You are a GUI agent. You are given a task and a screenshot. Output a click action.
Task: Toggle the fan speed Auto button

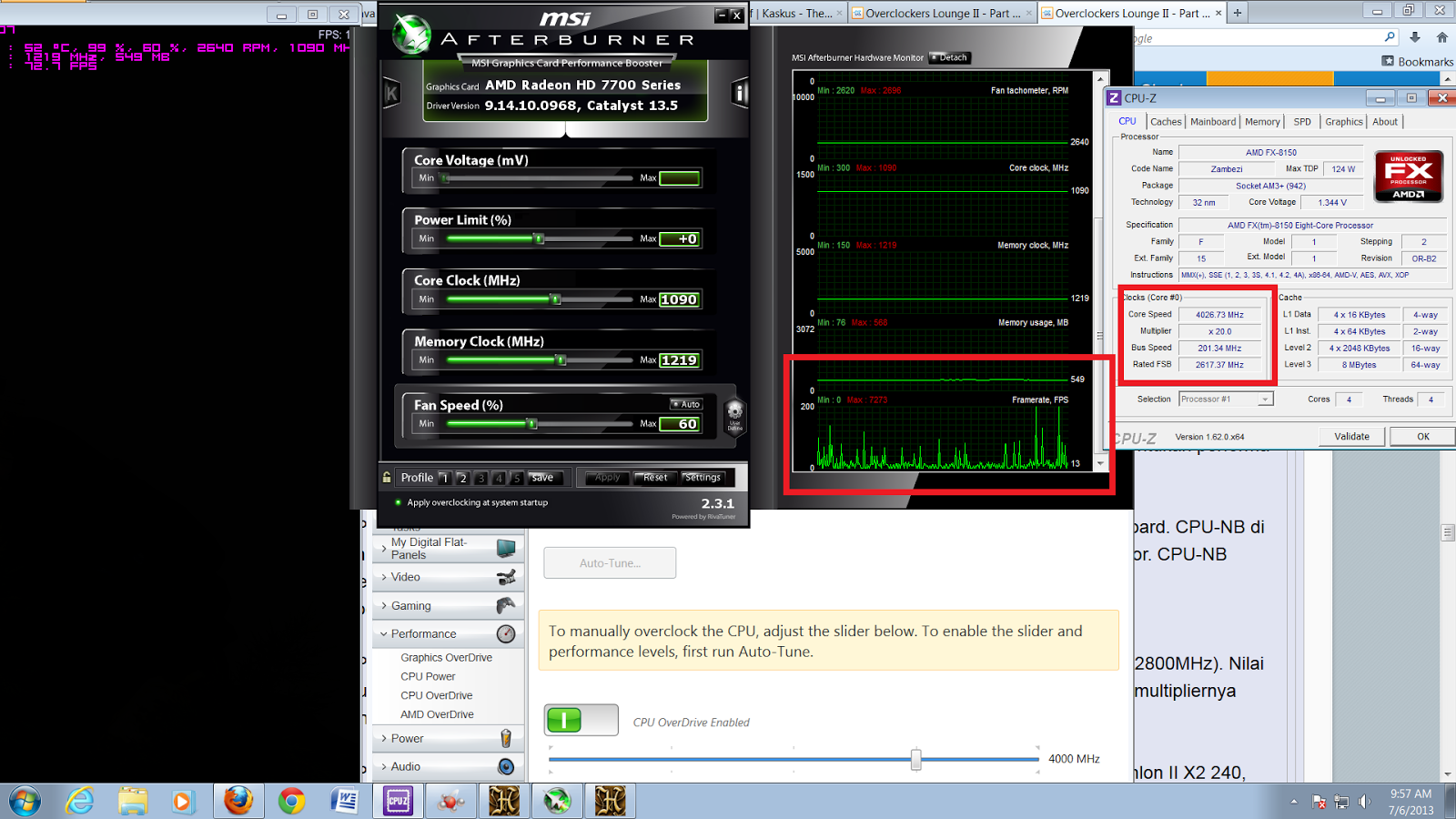pyautogui.click(x=686, y=404)
